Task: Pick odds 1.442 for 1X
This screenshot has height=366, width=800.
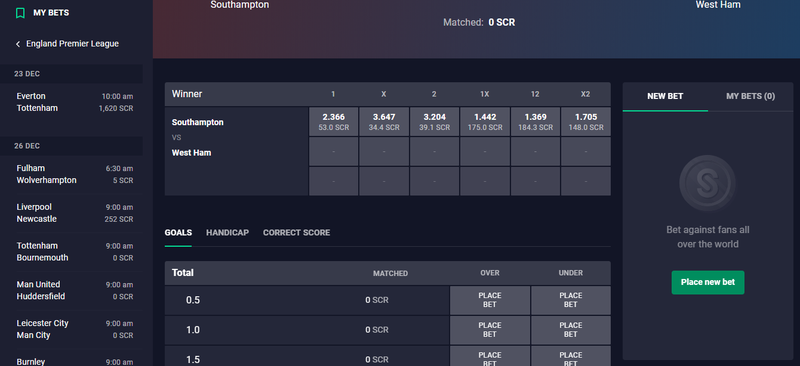Action: (x=485, y=121)
